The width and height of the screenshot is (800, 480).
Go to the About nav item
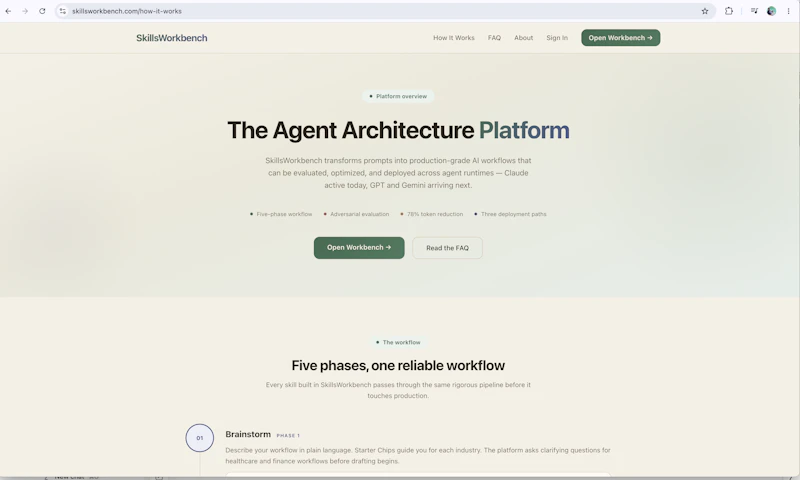[523, 38]
